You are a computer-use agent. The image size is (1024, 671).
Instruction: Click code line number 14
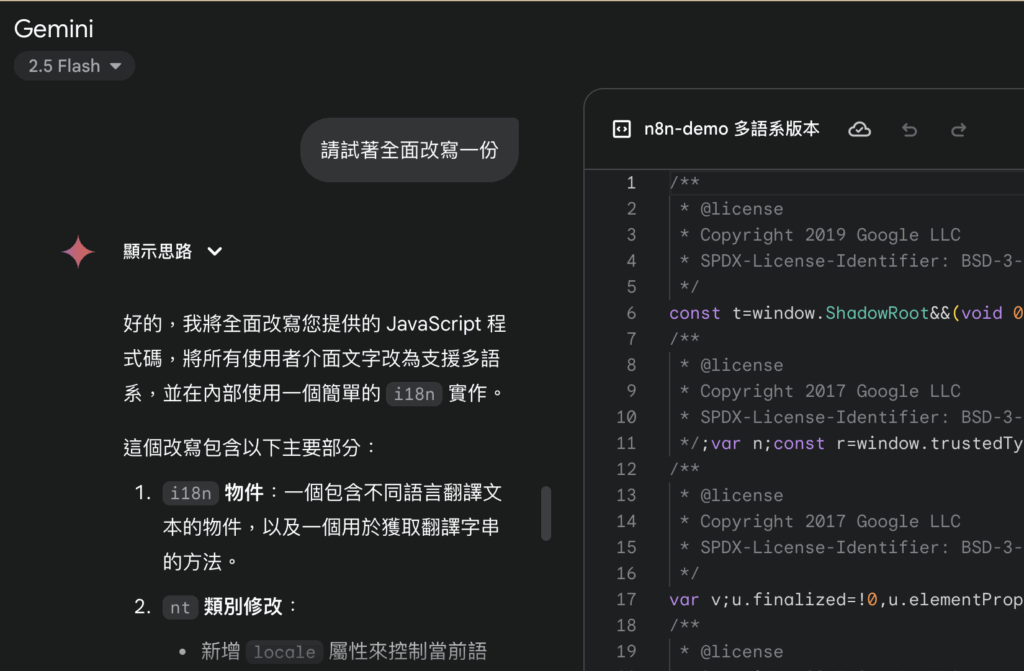click(x=626, y=521)
